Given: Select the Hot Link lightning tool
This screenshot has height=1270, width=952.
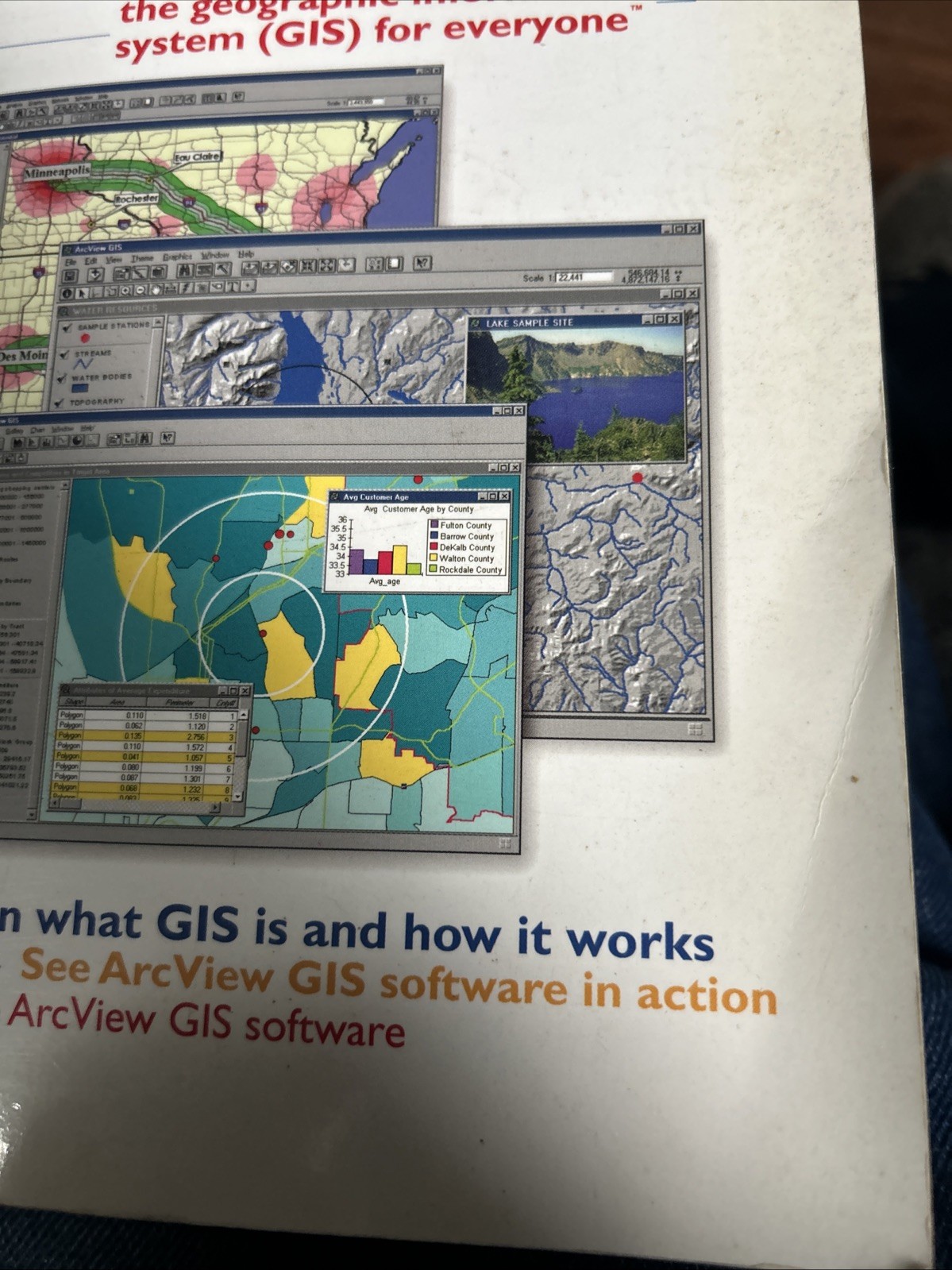Looking at the screenshot, I should pos(186,288).
